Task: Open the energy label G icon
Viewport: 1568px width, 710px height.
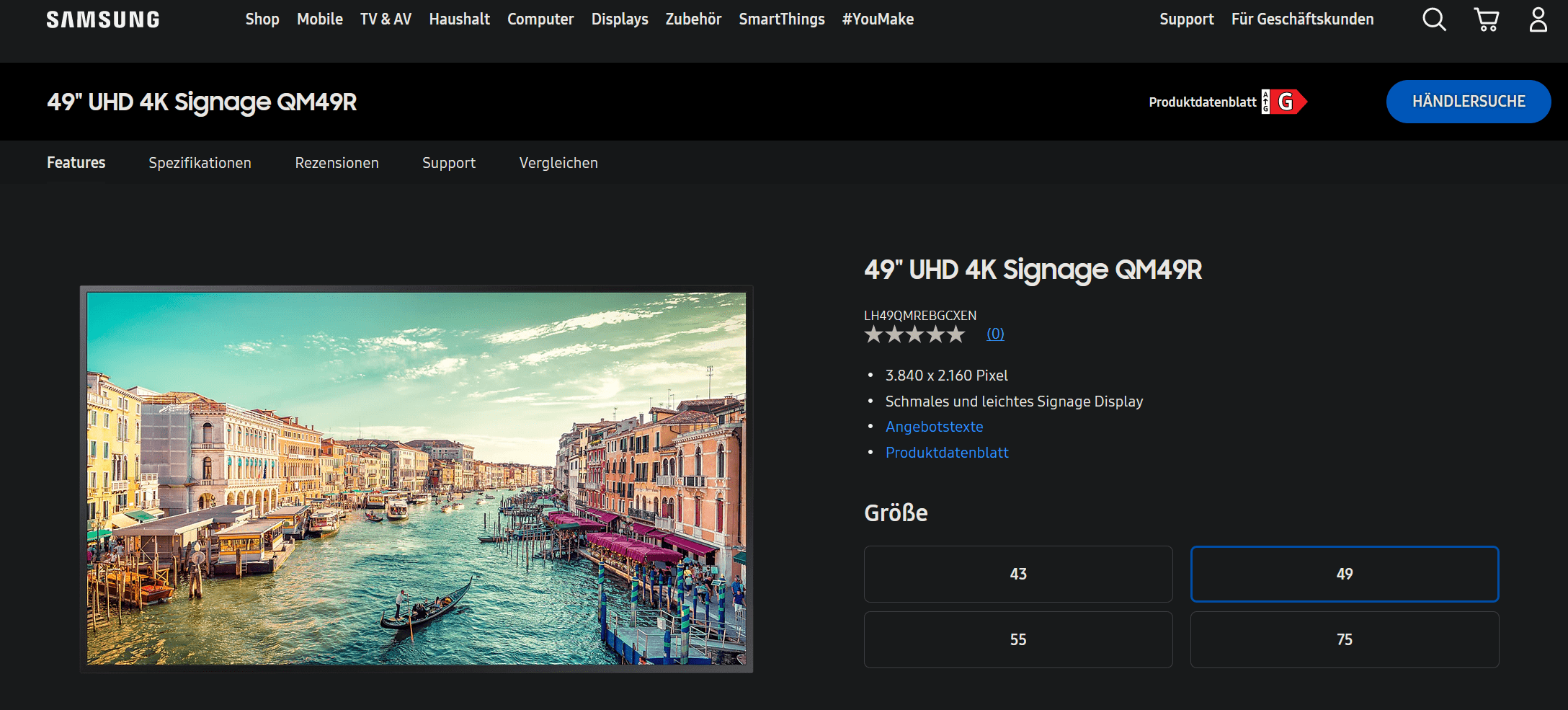Action: tap(1285, 102)
